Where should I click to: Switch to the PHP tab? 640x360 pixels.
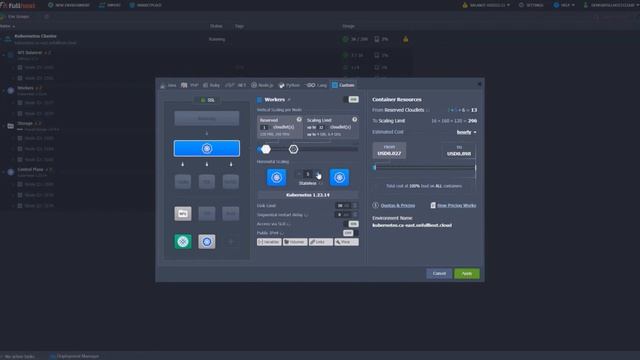pyautogui.click(x=190, y=85)
